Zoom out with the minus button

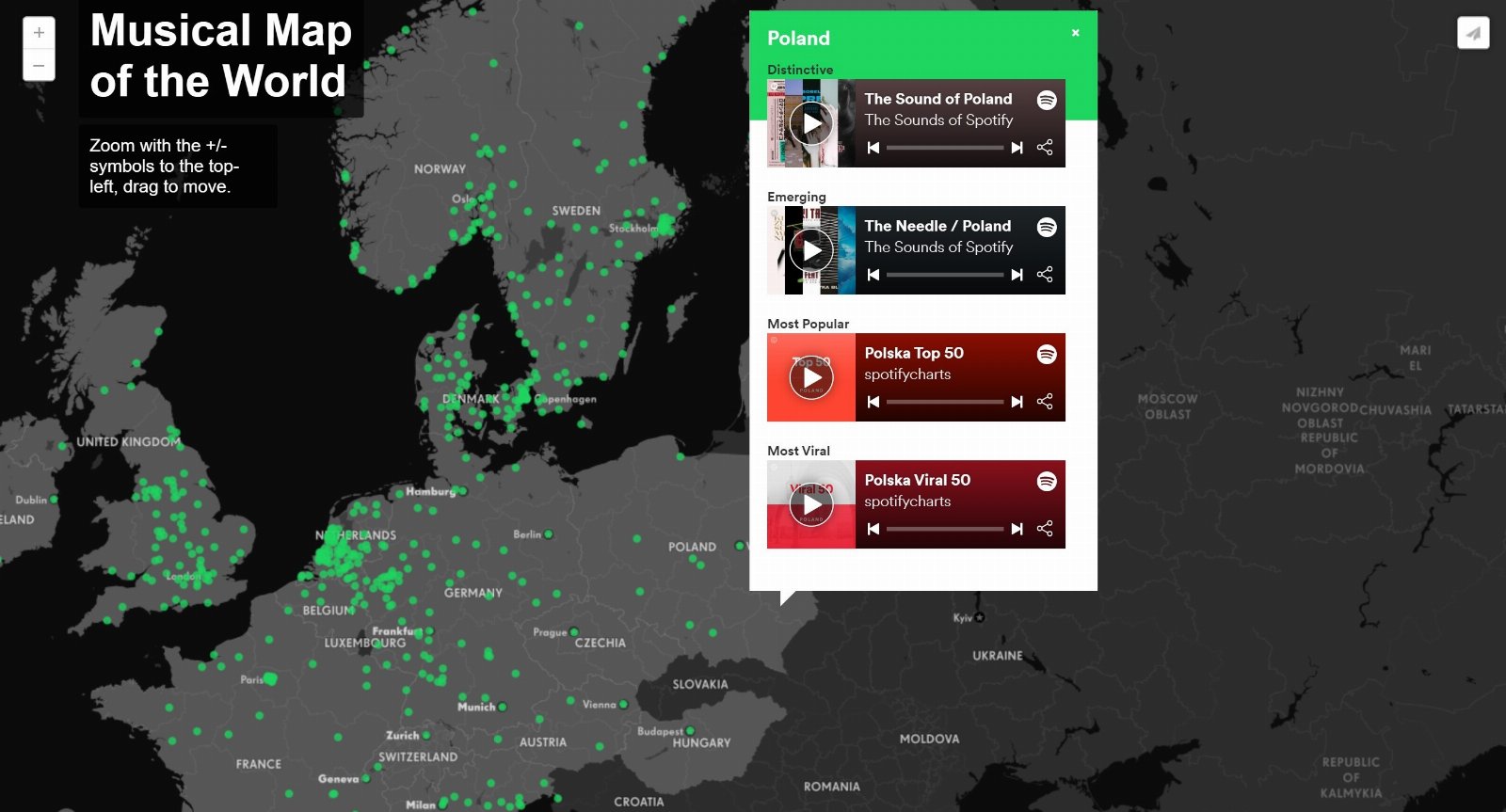39,65
